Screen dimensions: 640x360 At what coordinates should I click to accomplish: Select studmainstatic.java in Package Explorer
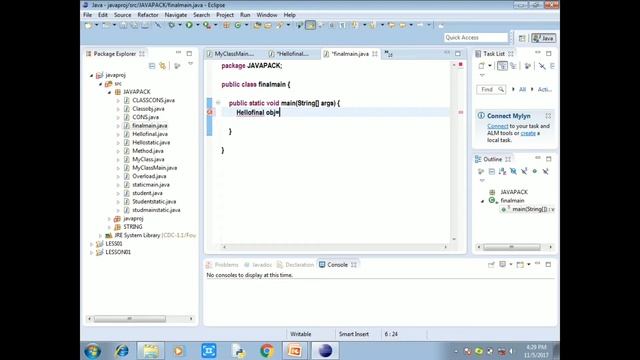click(156, 210)
